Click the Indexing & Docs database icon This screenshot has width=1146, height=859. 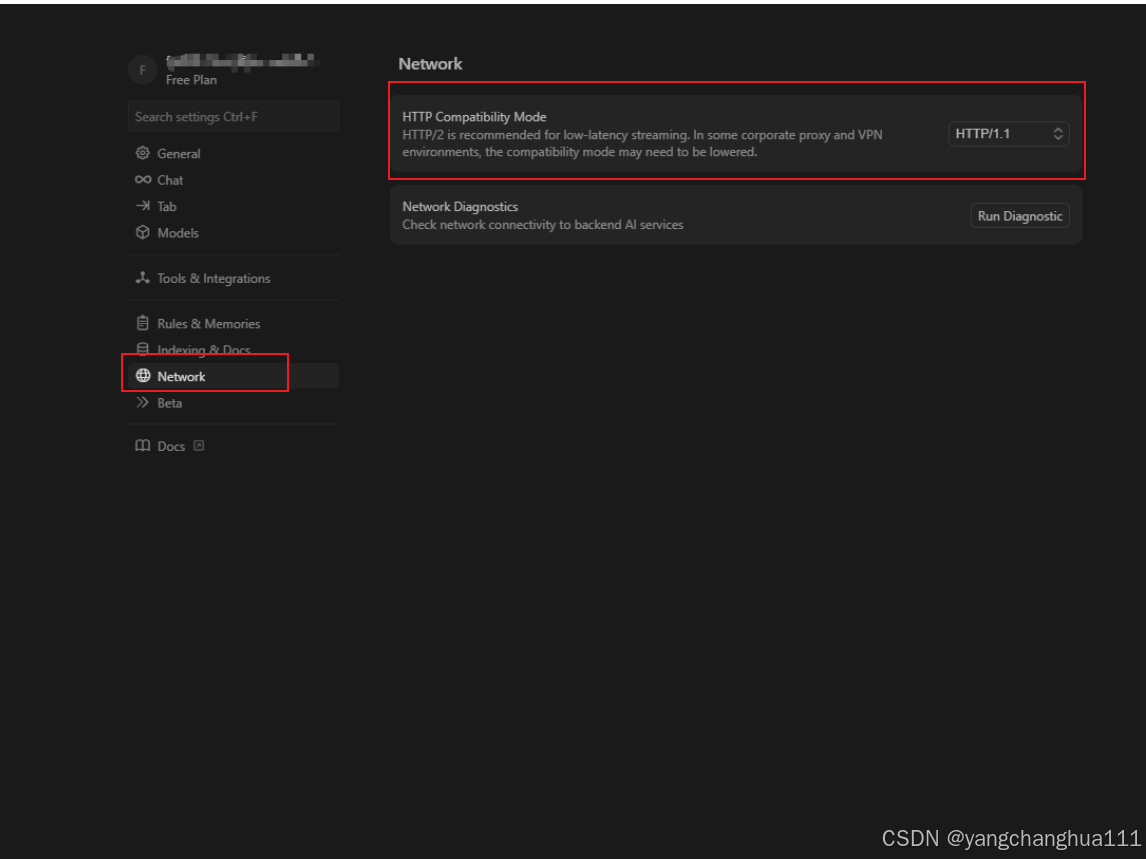point(141,349)
